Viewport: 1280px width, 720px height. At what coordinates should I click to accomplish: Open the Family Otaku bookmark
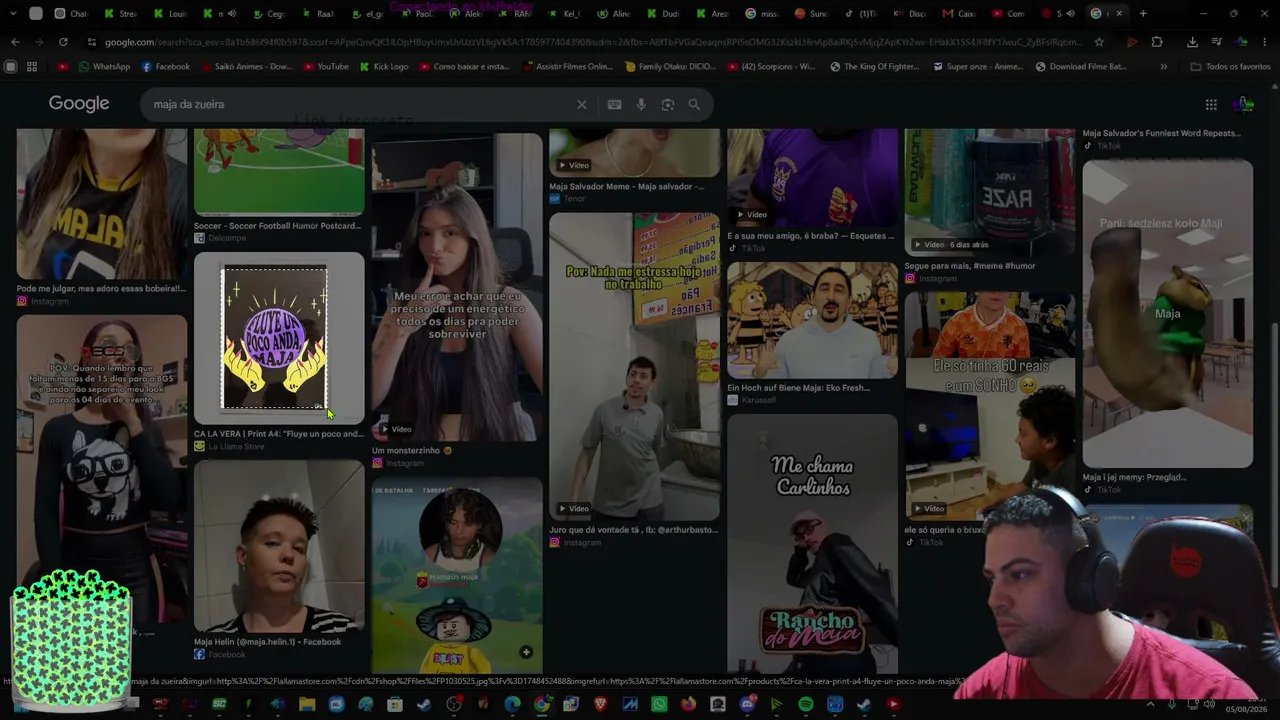[x=669, y=66]
